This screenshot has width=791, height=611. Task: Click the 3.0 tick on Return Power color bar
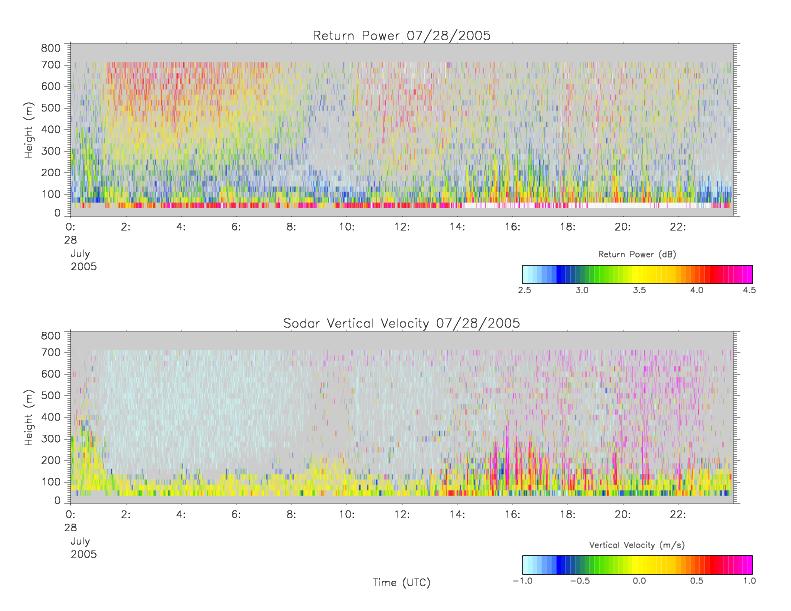point(582,290)
